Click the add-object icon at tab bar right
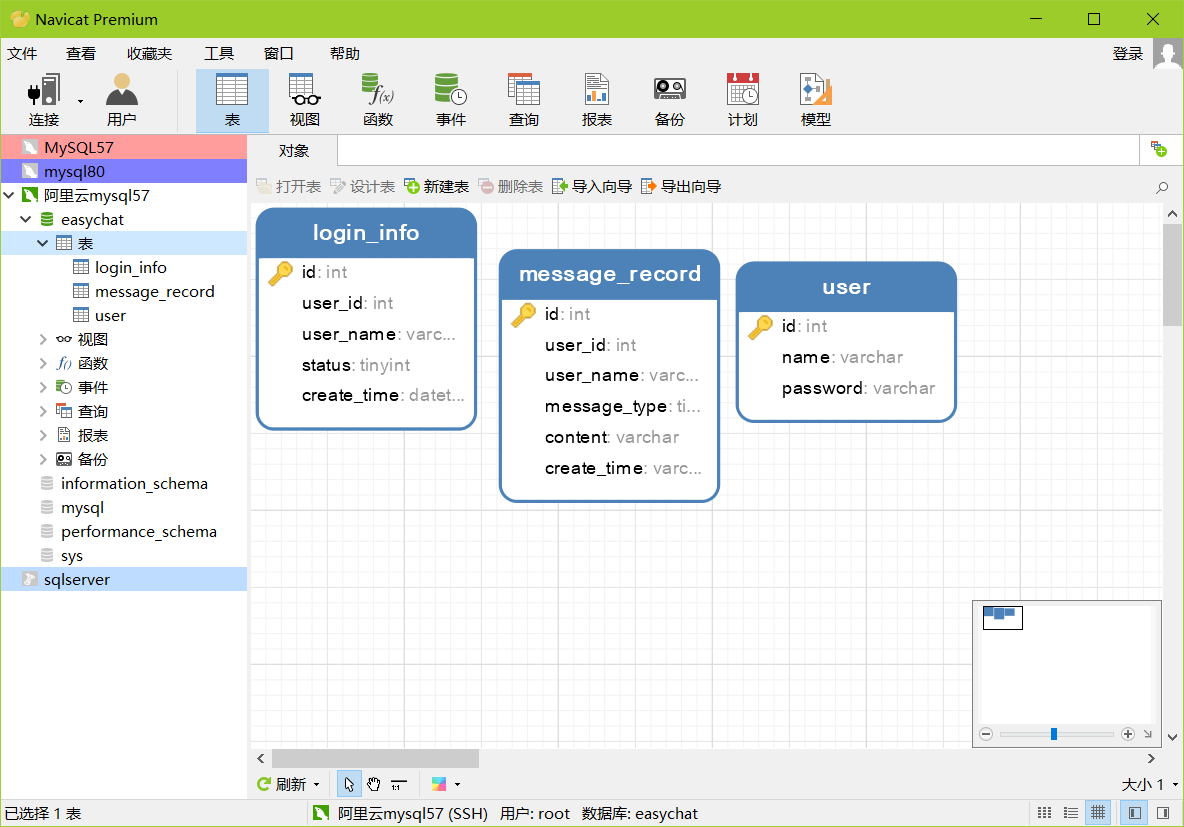The width and height of the screenshot is (1184, 827). [x=1158, y=149]
